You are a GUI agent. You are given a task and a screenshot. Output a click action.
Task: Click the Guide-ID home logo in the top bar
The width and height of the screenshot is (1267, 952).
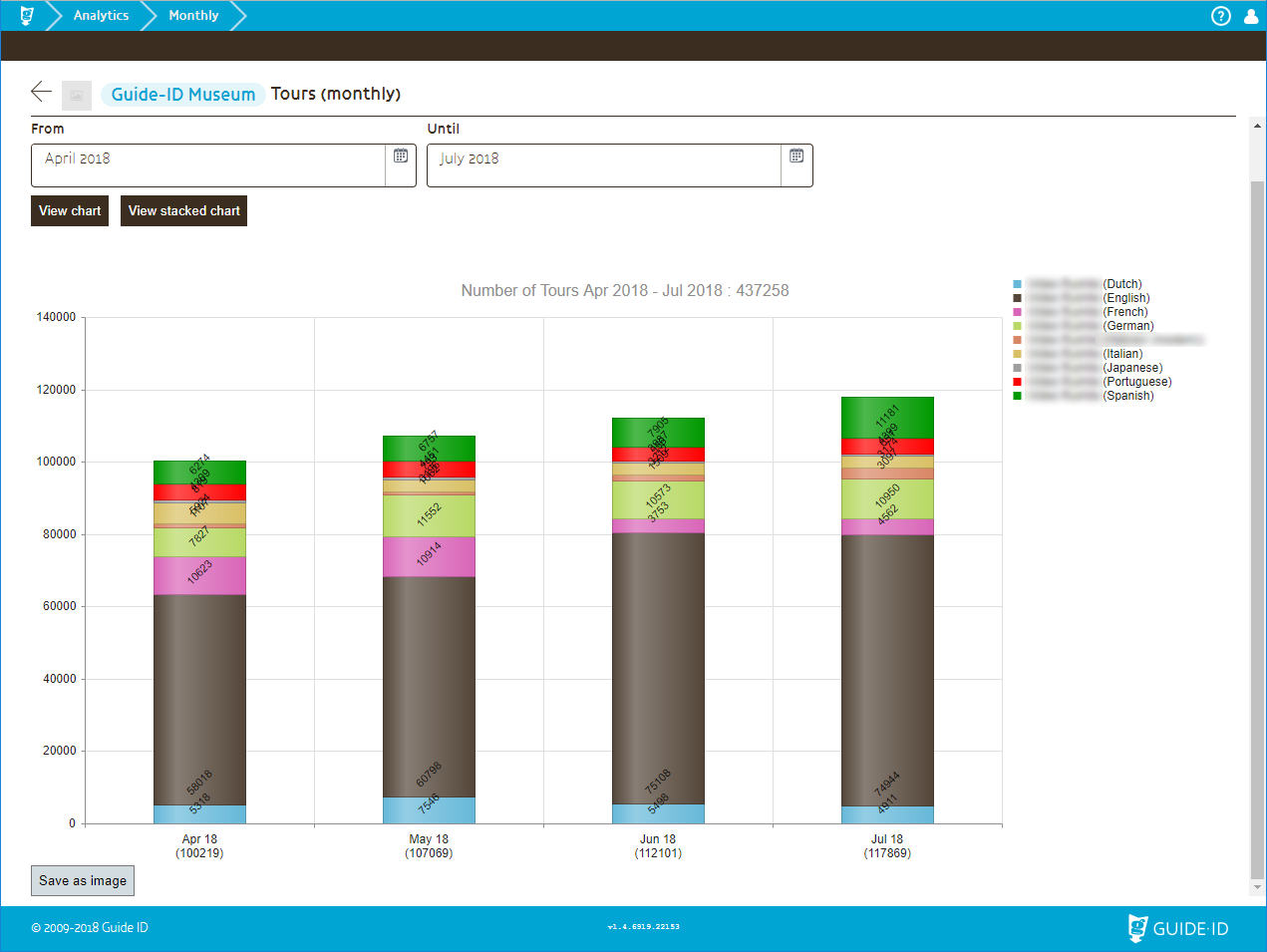27,15
